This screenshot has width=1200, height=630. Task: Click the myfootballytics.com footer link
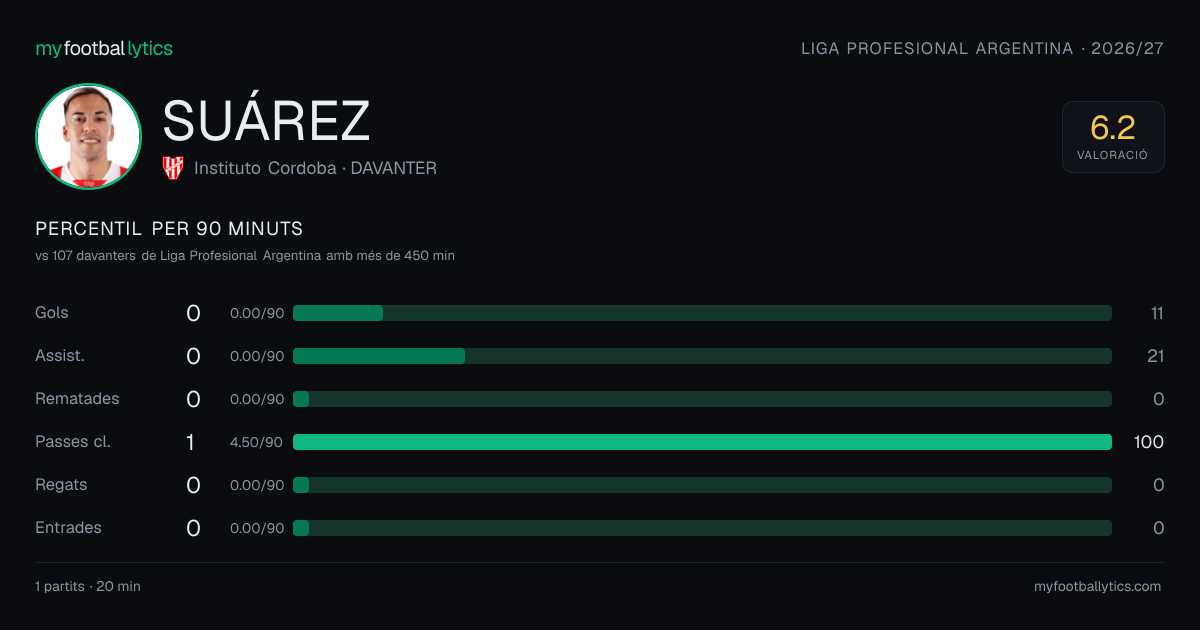click(1098, 587)
